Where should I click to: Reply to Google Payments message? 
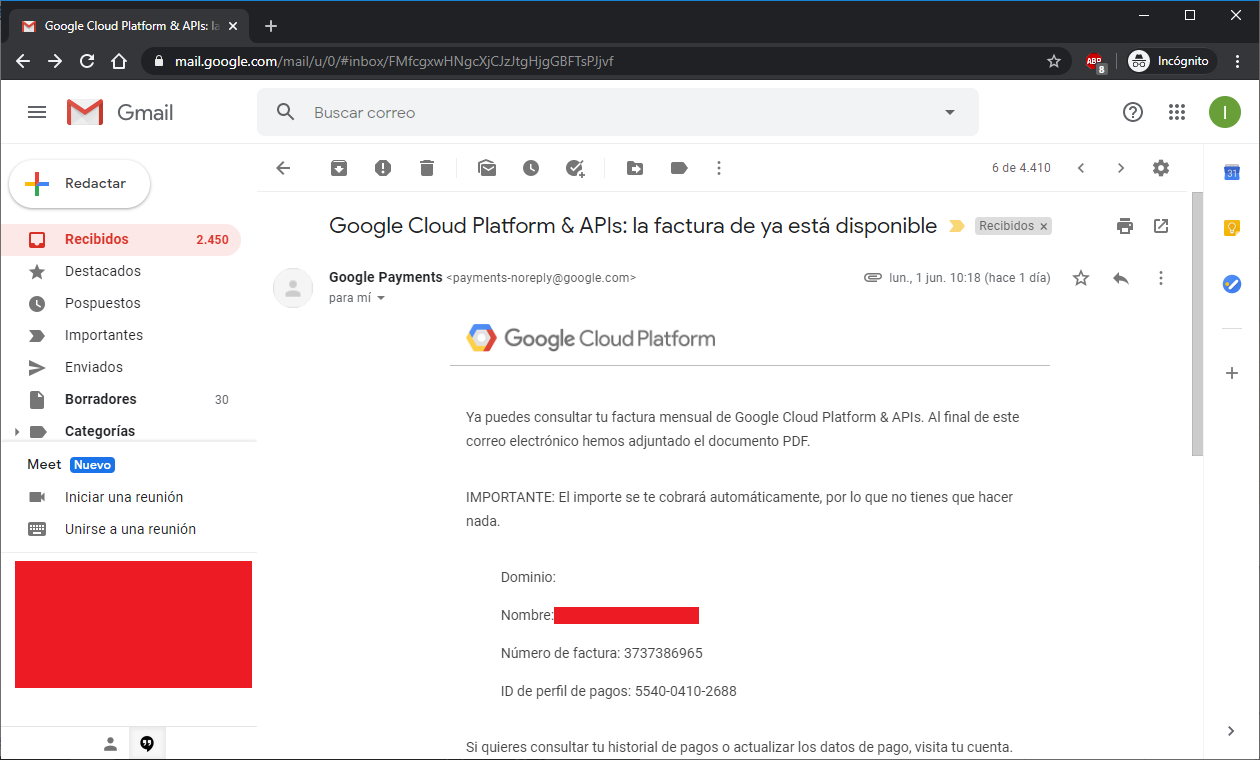pyautogui.click(x=1121, y=278)
